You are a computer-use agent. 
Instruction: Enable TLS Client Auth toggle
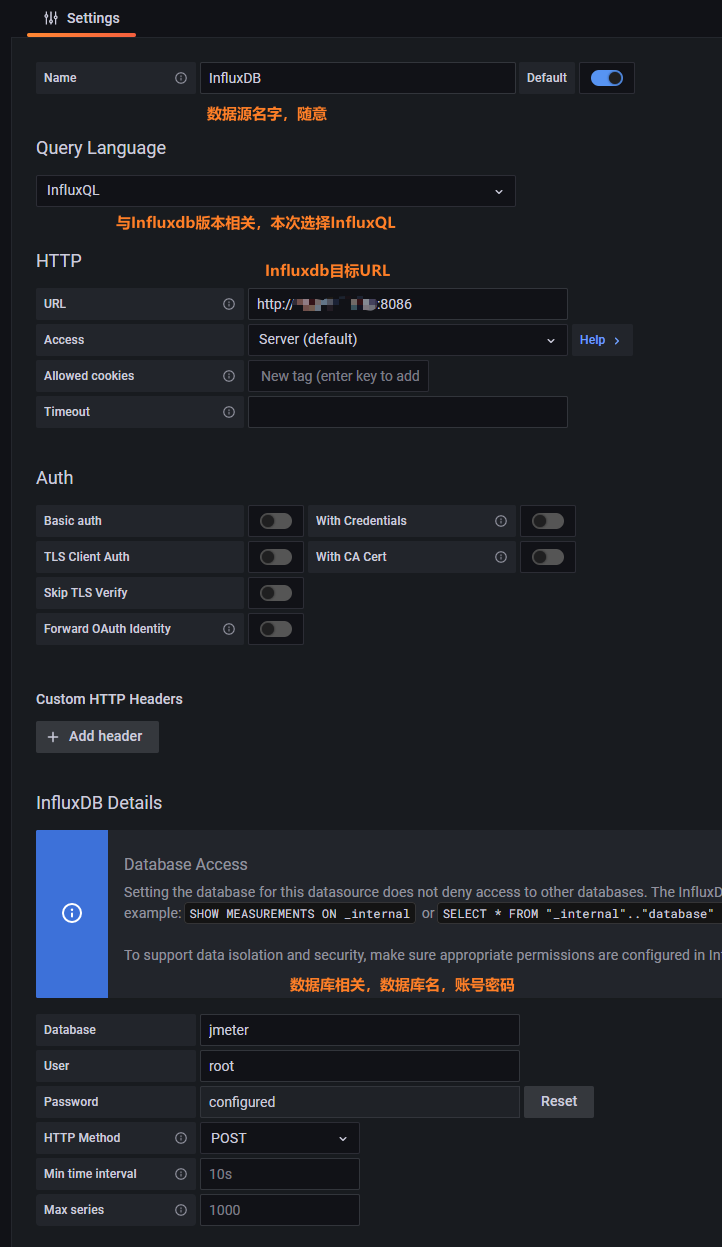[x=276, y=557]
